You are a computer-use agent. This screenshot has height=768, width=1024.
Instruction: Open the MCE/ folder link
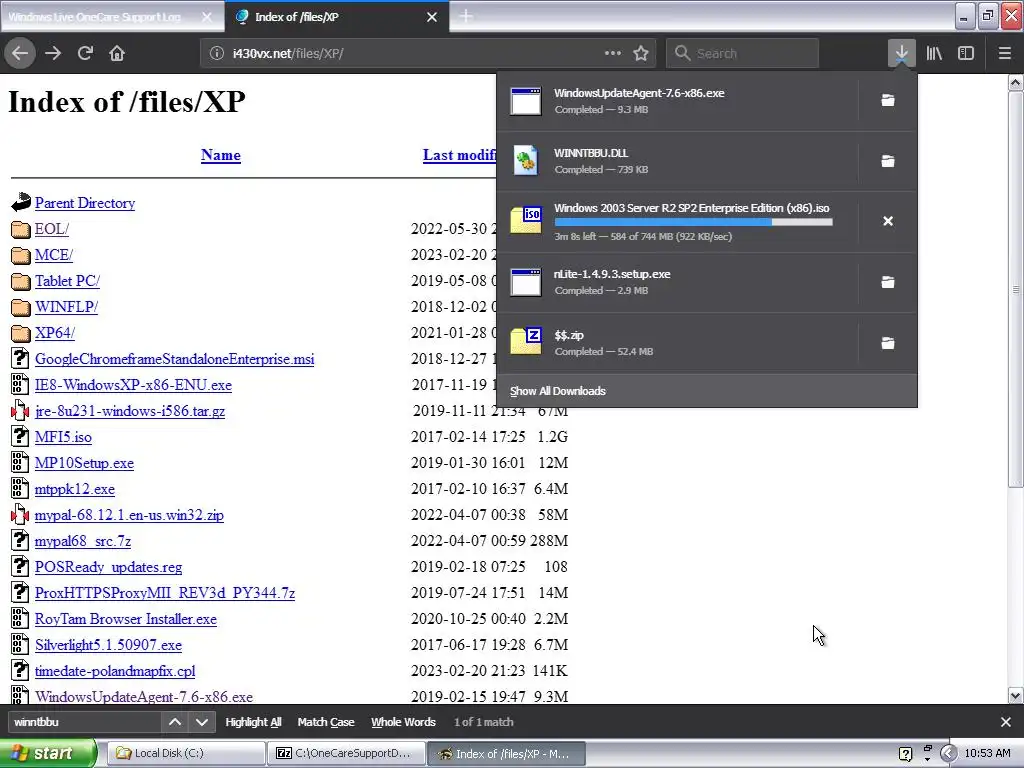click(54, 255)
